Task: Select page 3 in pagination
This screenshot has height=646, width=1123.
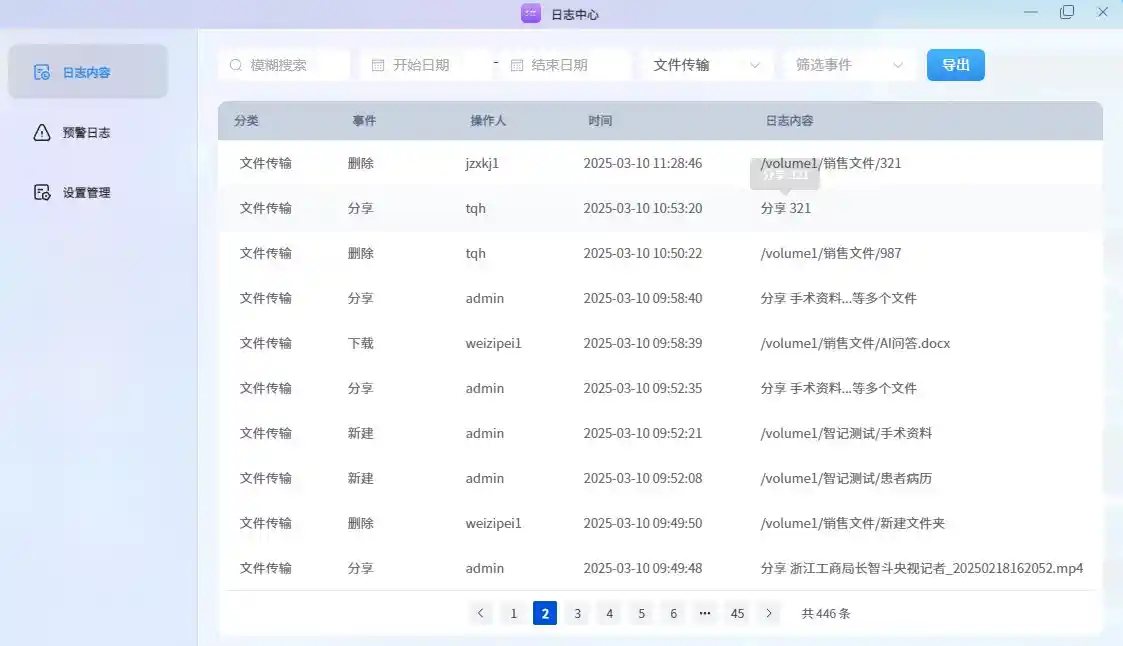Action: pos(577,613)
